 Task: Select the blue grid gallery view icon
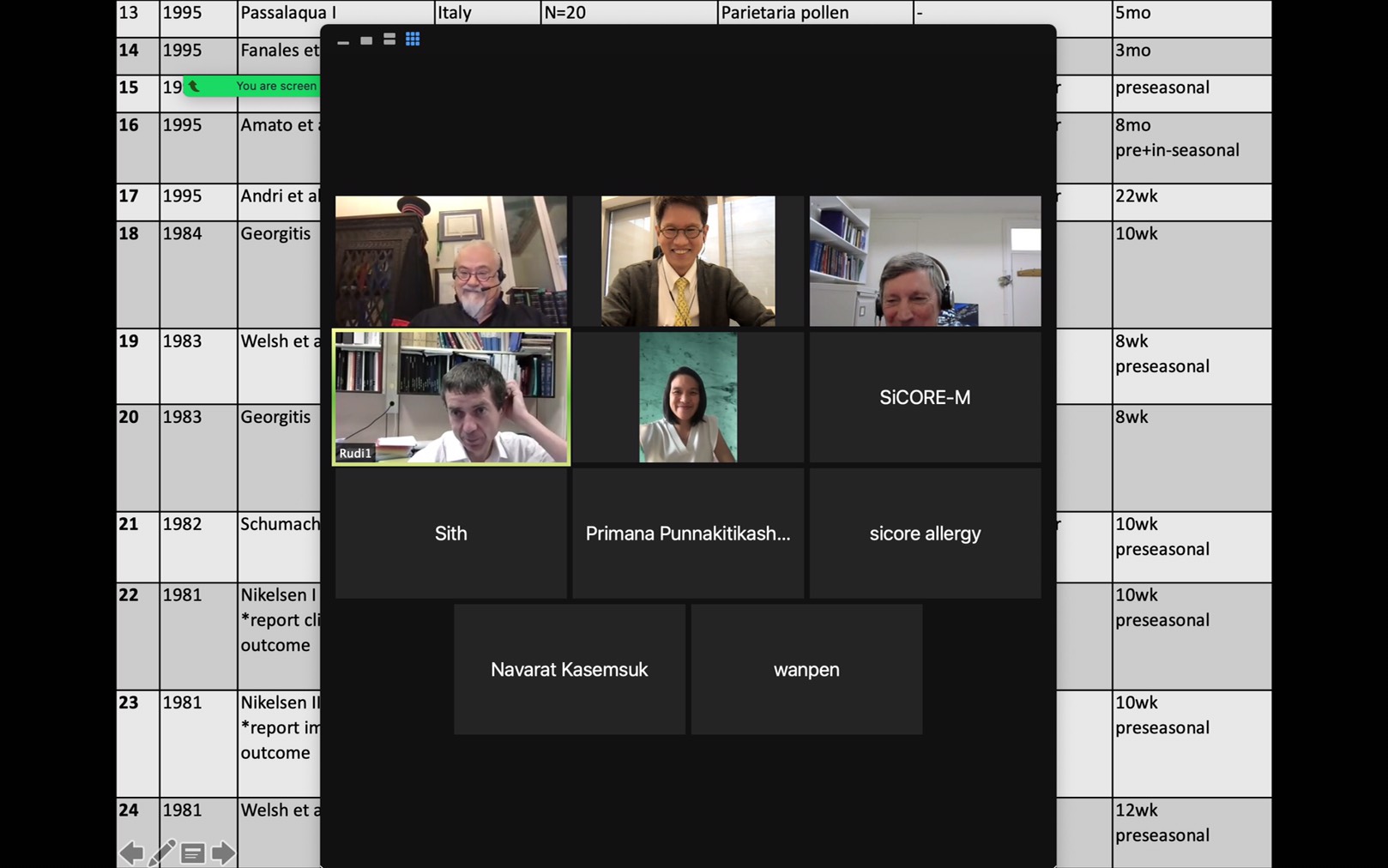pos(413,39)
